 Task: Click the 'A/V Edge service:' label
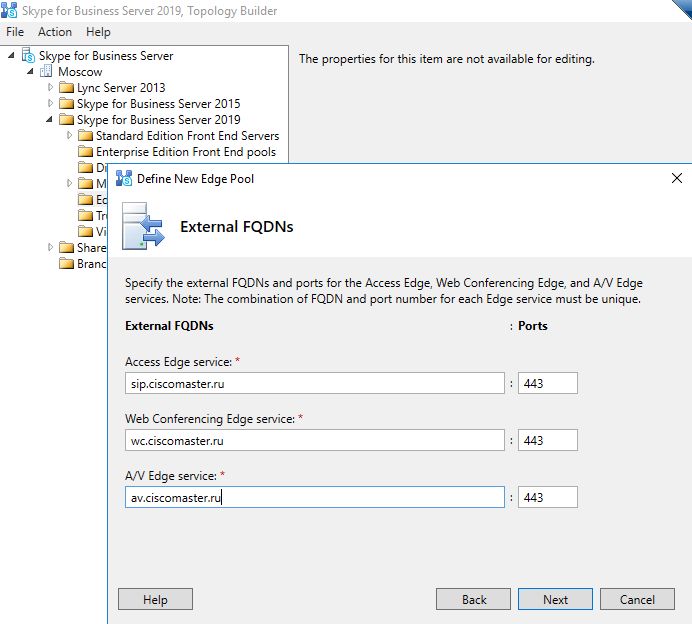(x=171, y=476)
